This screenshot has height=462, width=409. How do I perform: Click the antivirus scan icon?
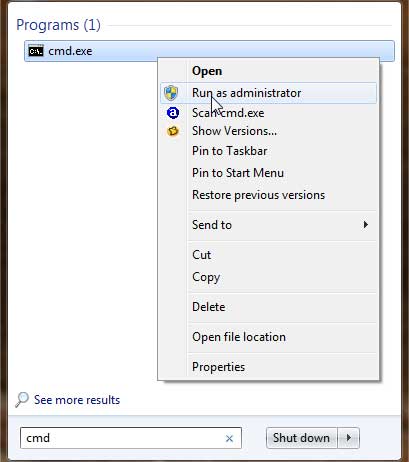[173, 113]
